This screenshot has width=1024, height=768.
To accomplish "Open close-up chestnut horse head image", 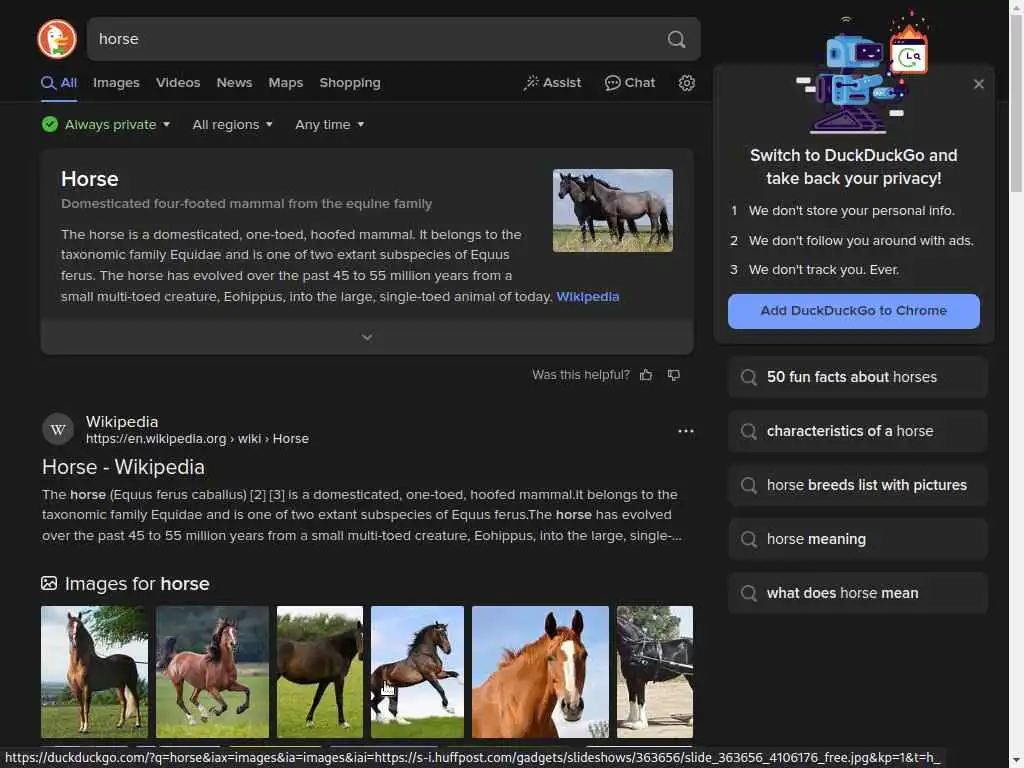I will point(540,672).
